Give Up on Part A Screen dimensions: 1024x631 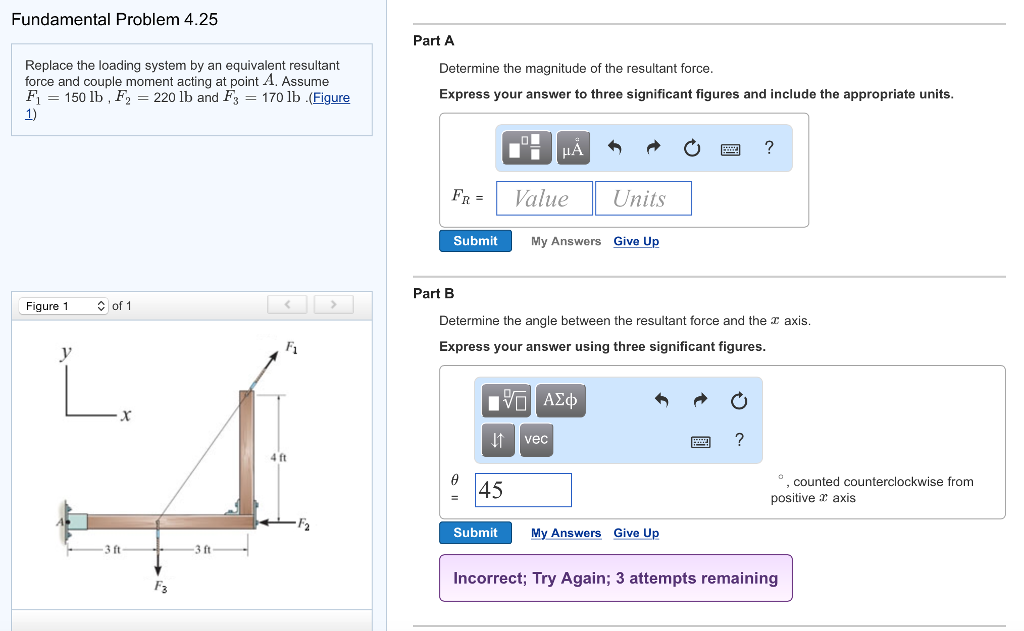click(x=636, y=241)
